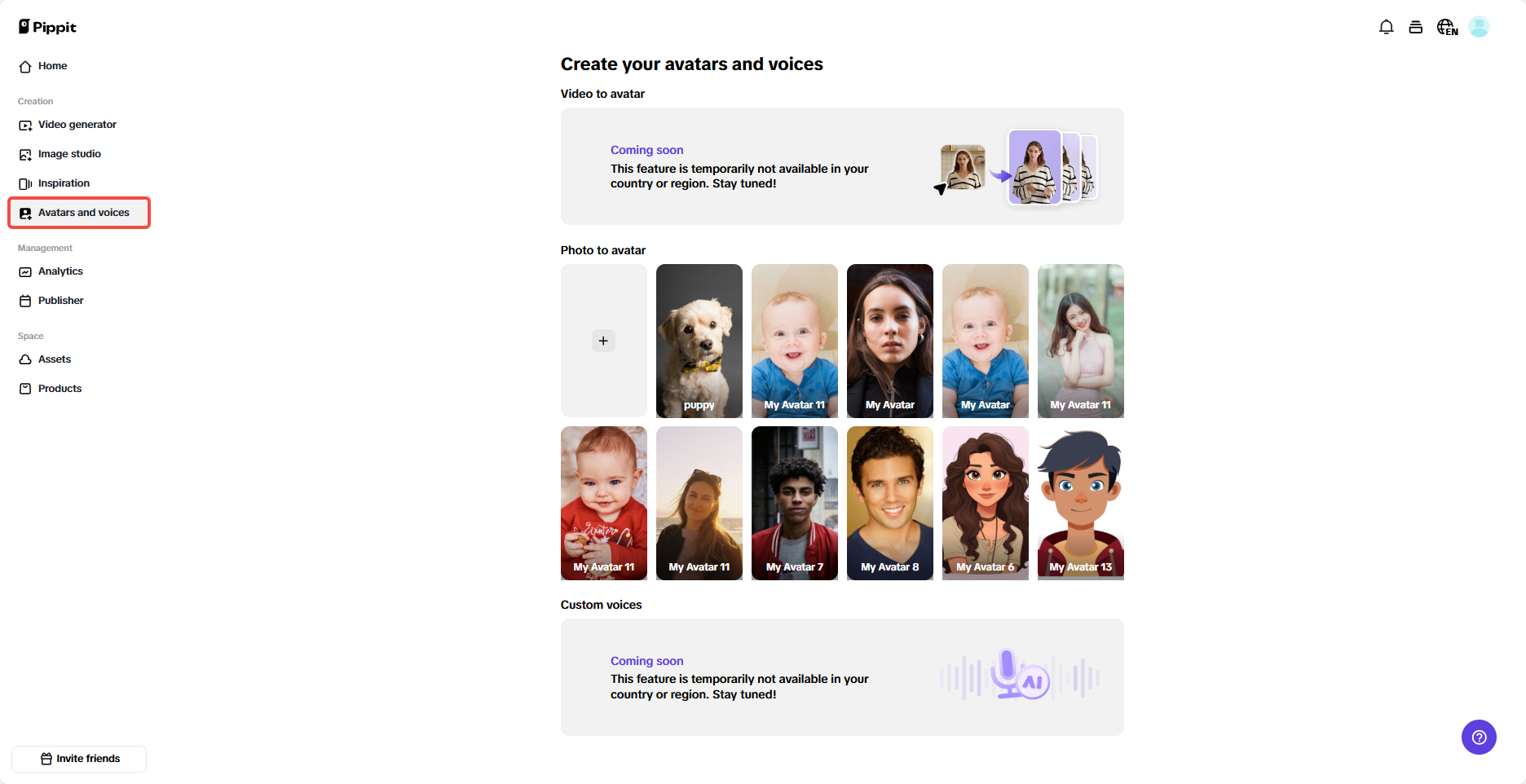
Task: Click the Video generator icon
Action: (25, 126)
